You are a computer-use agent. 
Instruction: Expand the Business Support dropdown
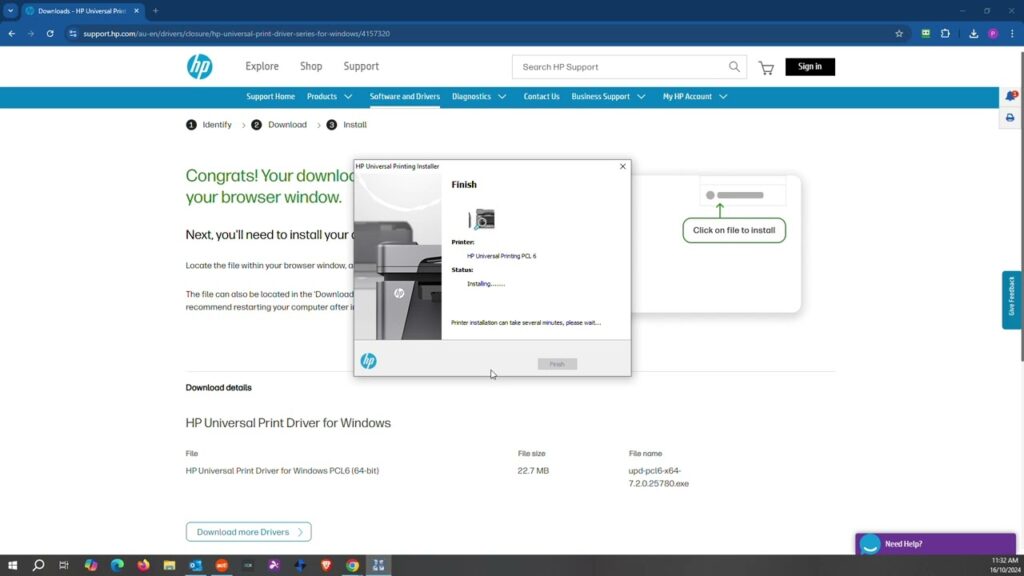pos(608,97)
